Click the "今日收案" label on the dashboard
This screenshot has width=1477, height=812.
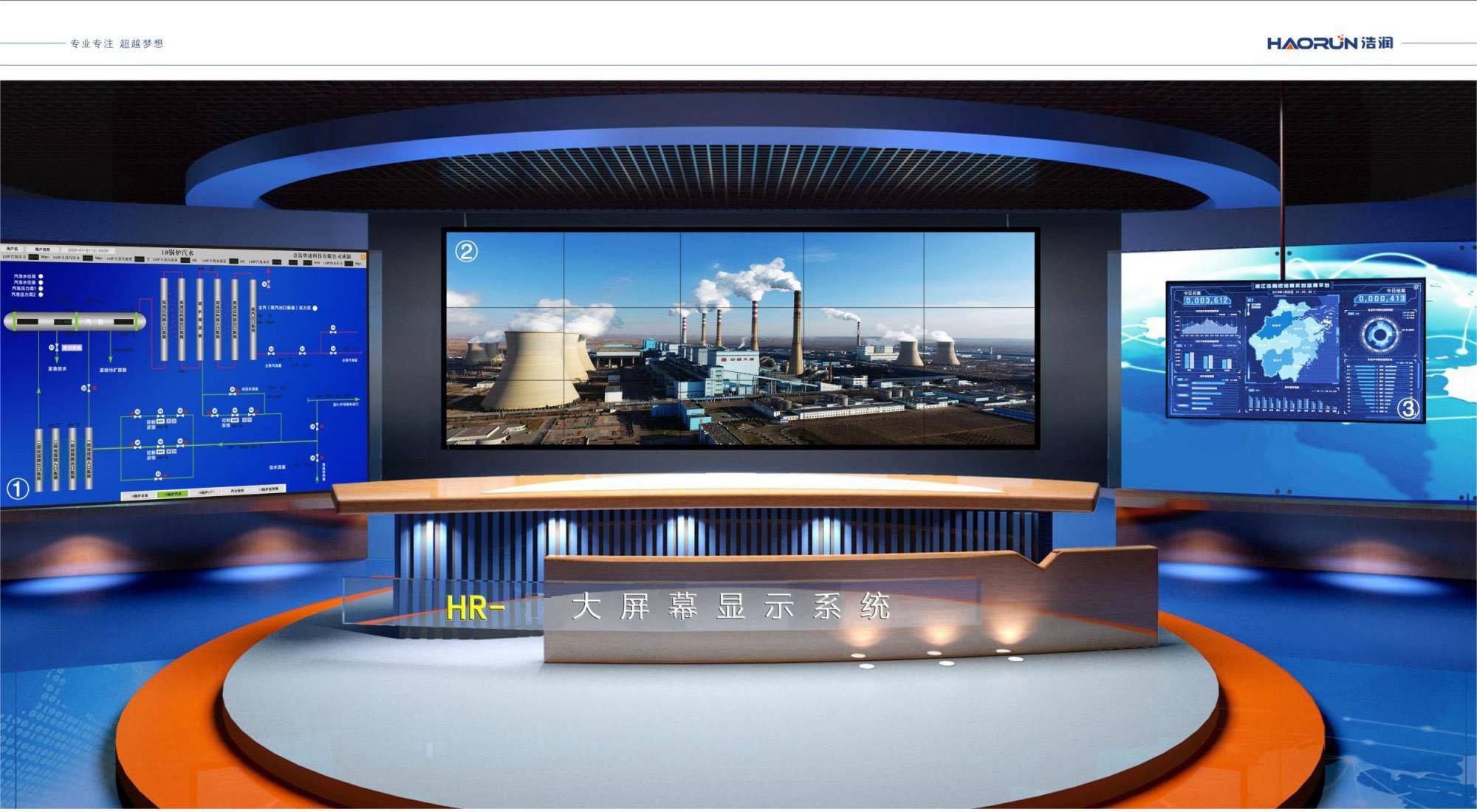tap(1192, 293)
